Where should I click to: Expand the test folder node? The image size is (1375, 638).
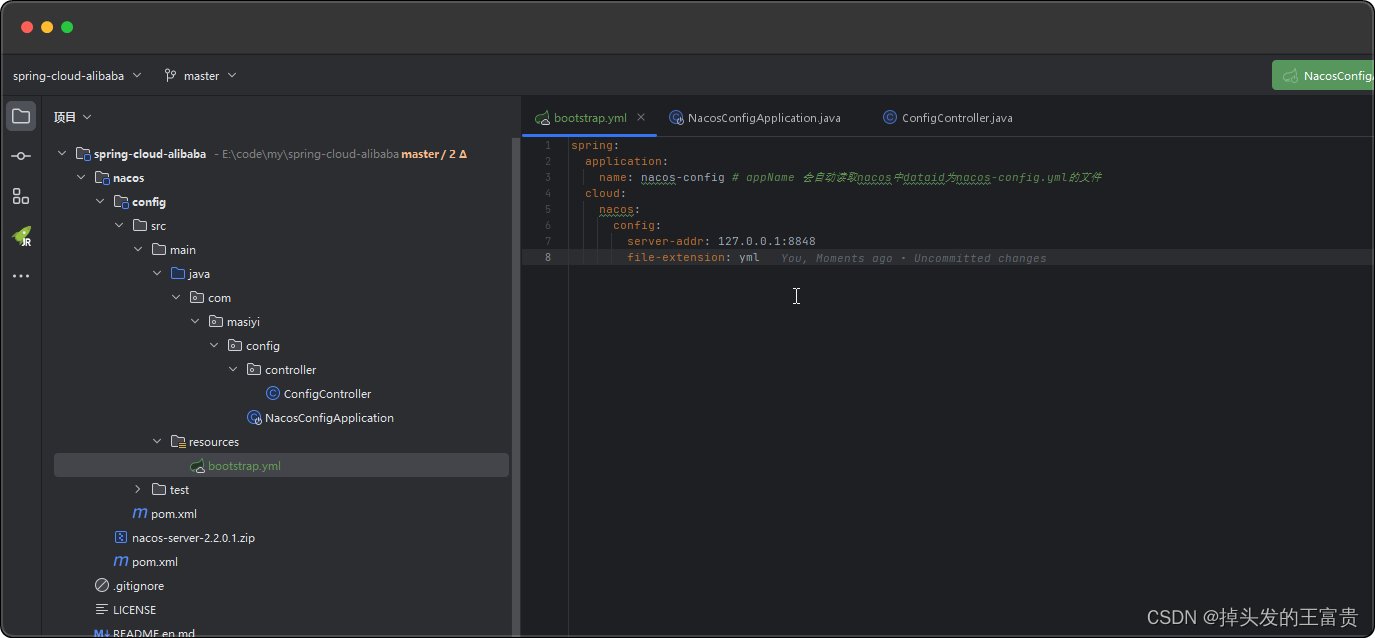click(x=138, y=489)
